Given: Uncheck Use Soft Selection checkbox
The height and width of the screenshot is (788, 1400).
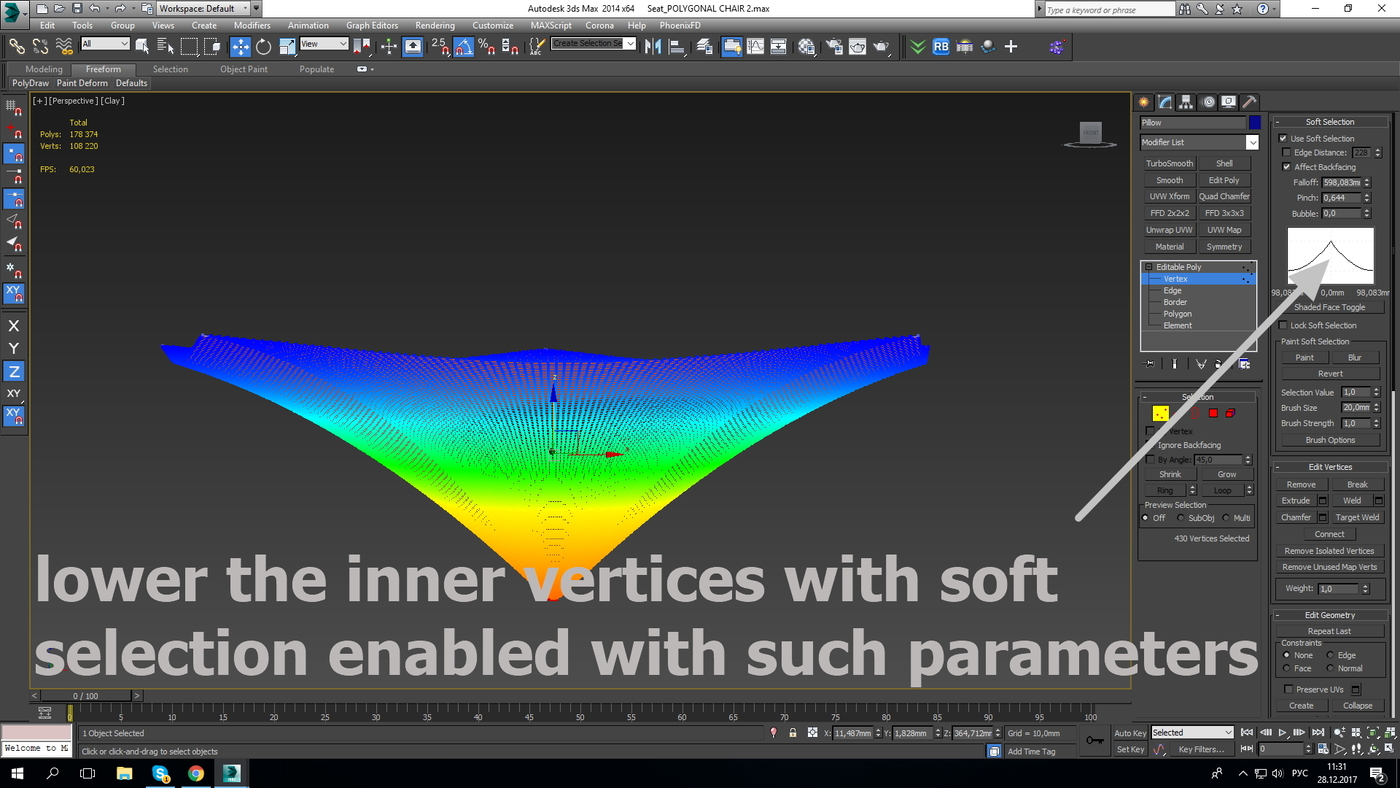Looking at the screenshot, I should (1284, 139).
